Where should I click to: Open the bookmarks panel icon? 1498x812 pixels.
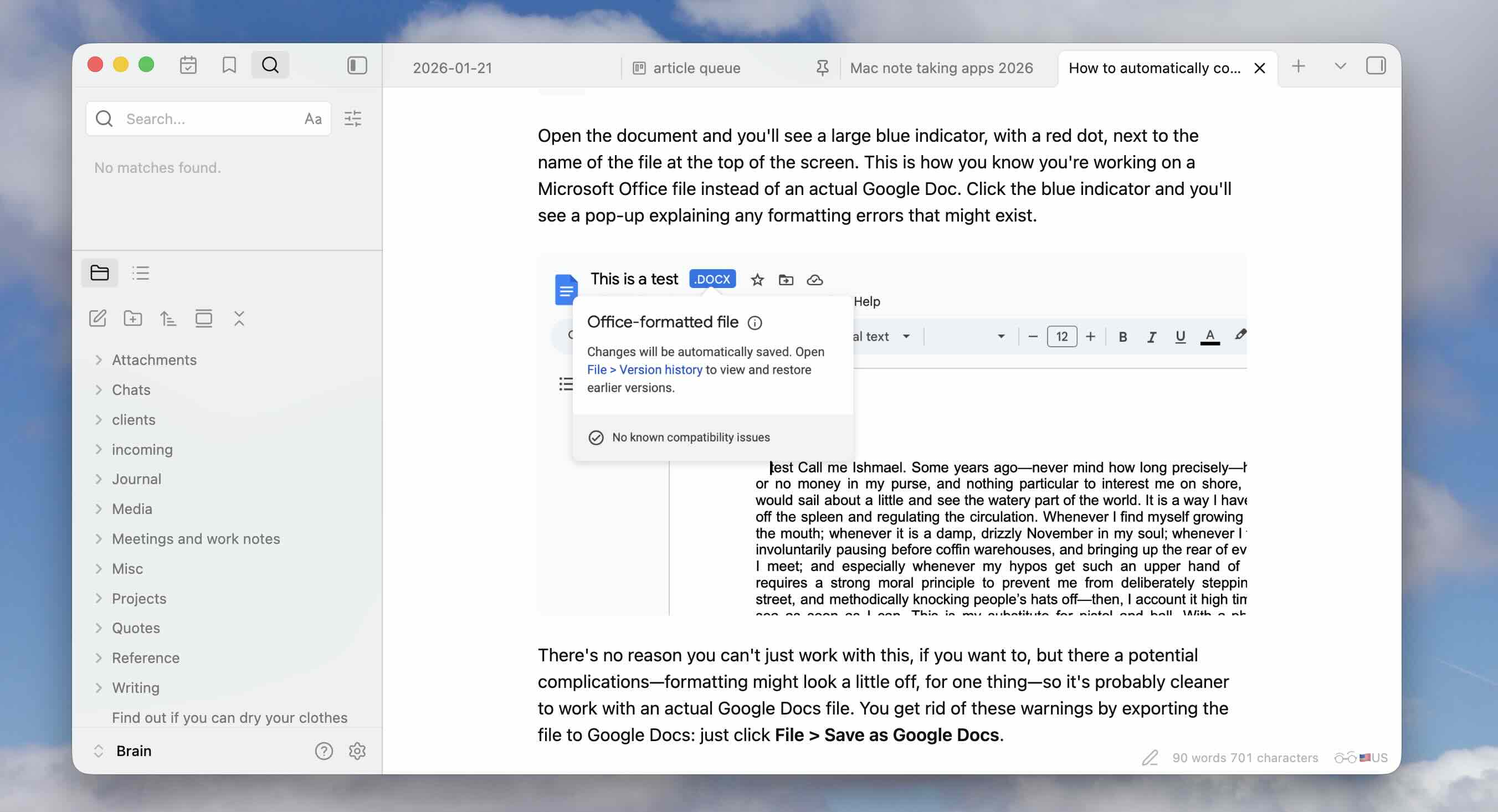[x=229, y=65]
